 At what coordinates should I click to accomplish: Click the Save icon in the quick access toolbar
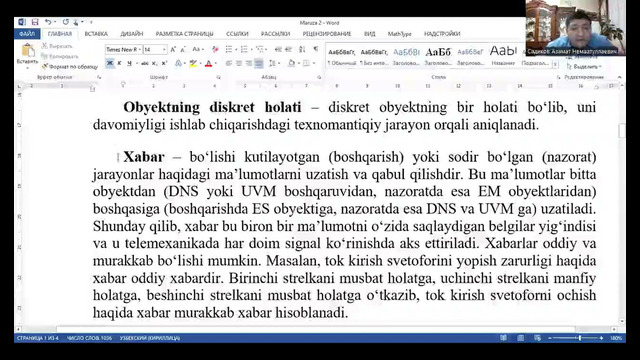(x=35, y=22)
